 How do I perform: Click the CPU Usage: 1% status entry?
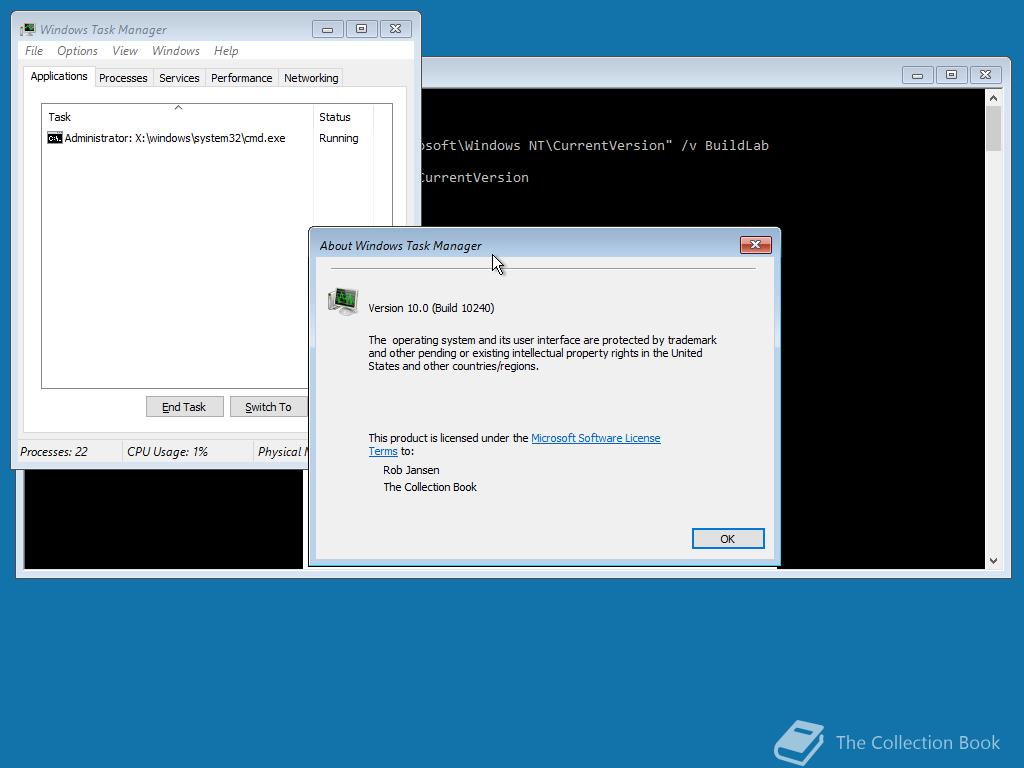(167, 452)
